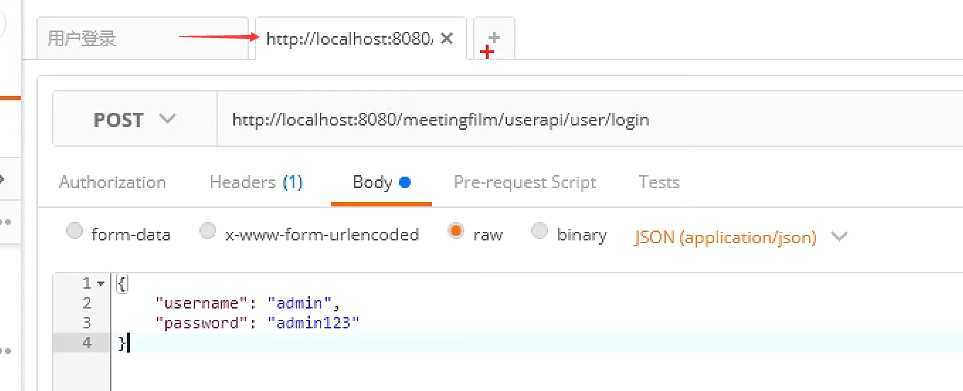Collapse the JSON object fold arrow on line 1

point(101,284)
